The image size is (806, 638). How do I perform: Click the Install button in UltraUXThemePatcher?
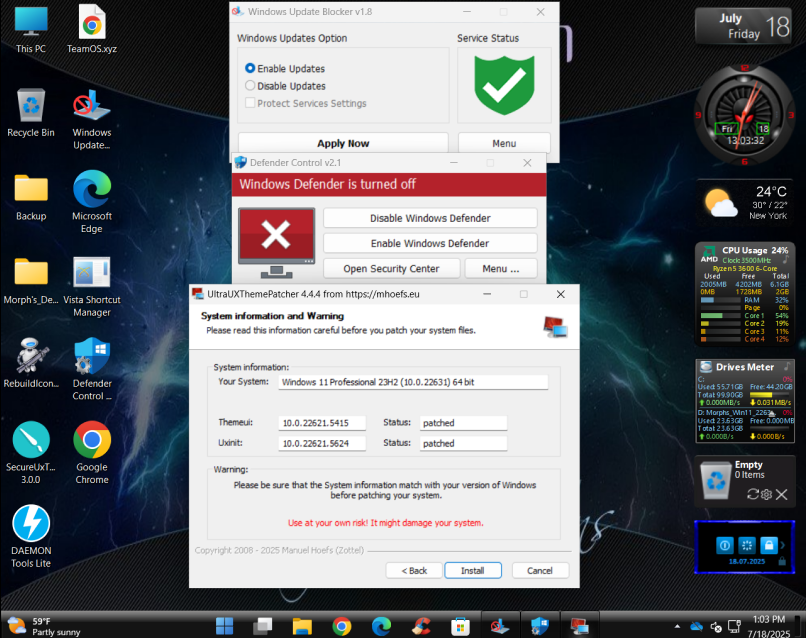point(473,570)
